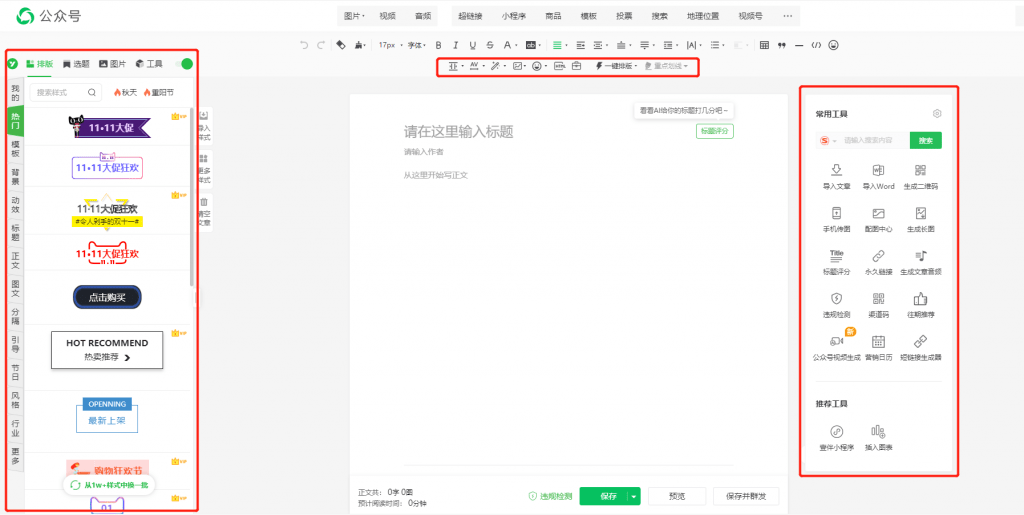Click the 保存并群发 button
Viewport: 1024px width, 515px height.
click(x=746, y=496)
